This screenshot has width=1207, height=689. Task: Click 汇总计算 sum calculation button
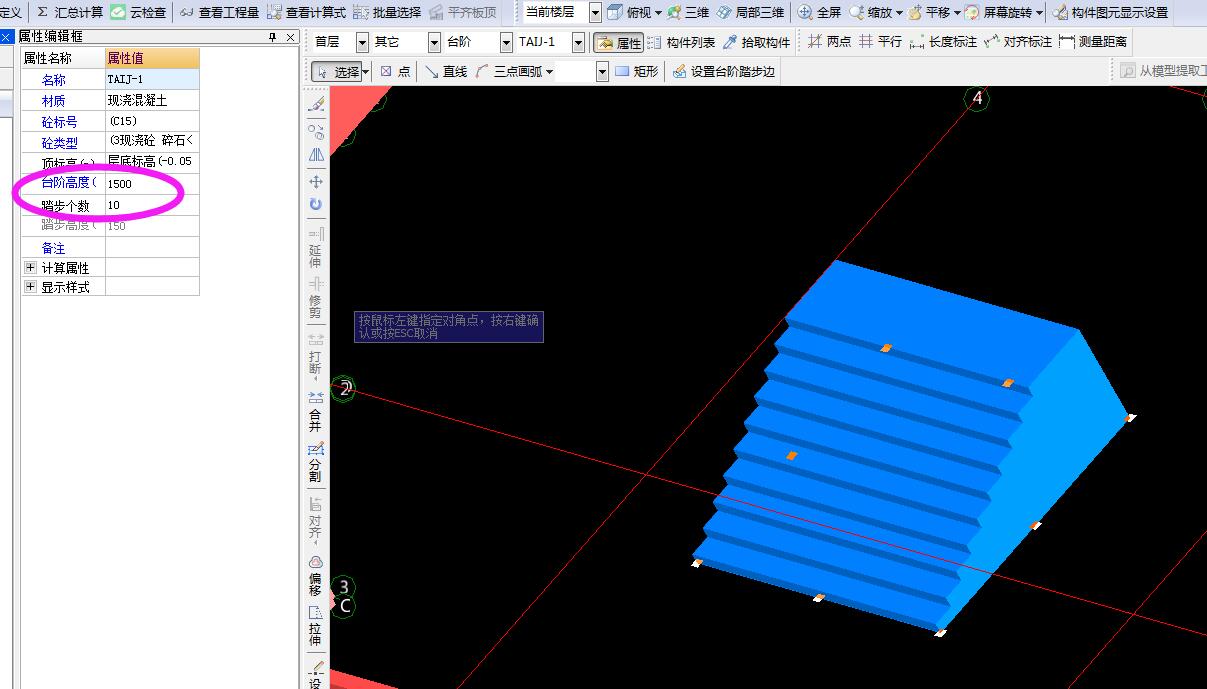pyautogui.click(x=70, y=12)
